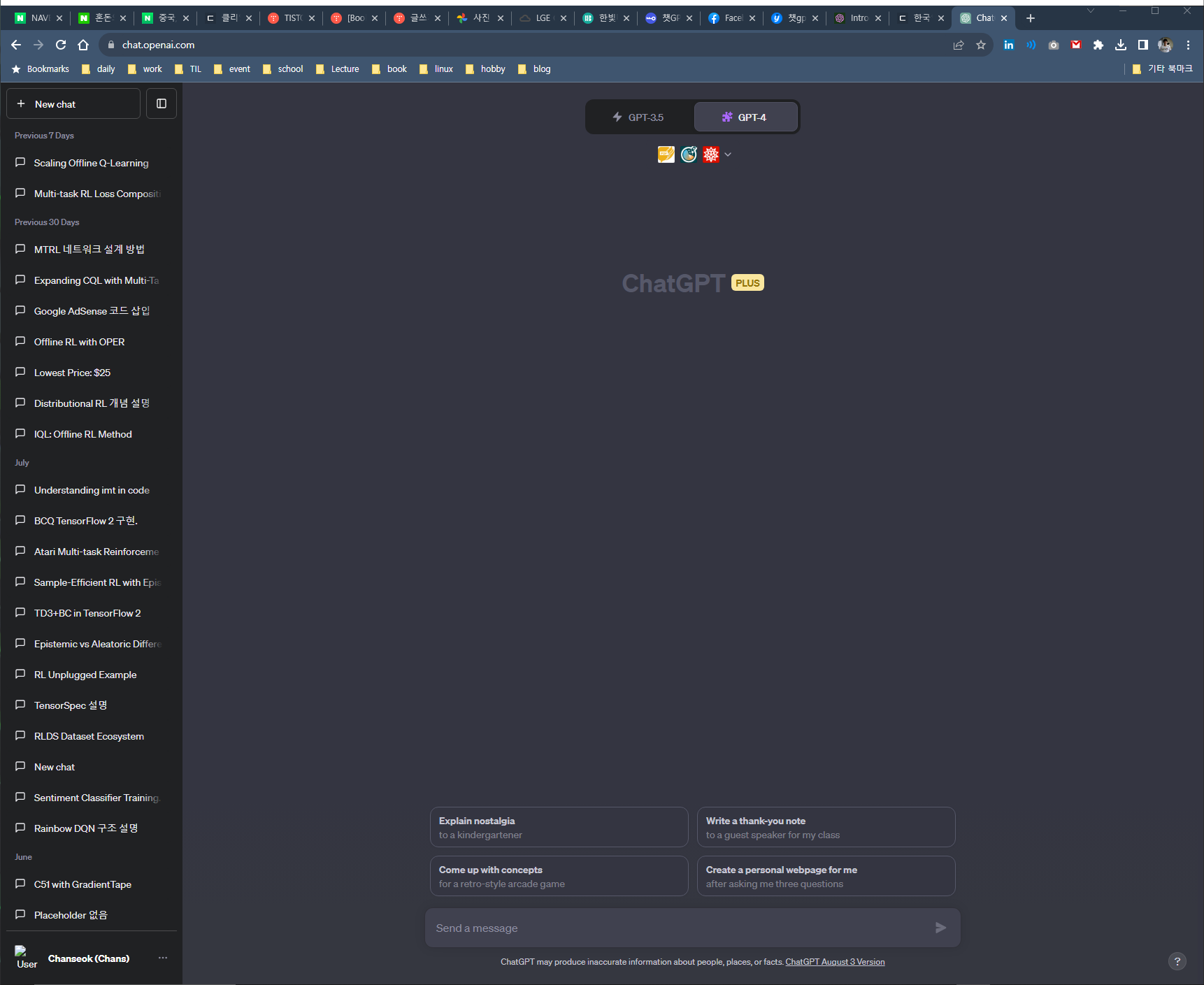The height and width of the screenshot is (985, 1204).
Task: Switch to the TIST browser tab
Action: click(292, 18)
